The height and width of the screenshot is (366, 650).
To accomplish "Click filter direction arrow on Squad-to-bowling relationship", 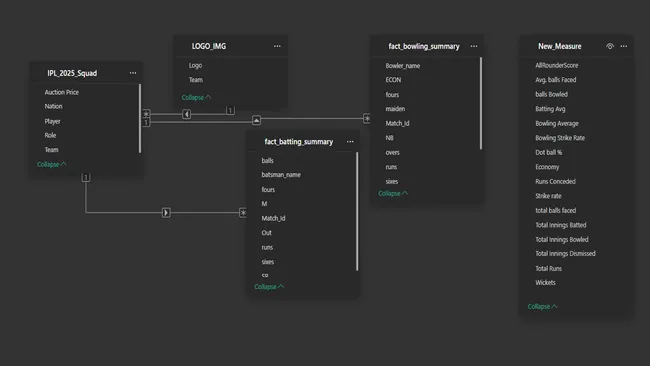I will 257,120.
